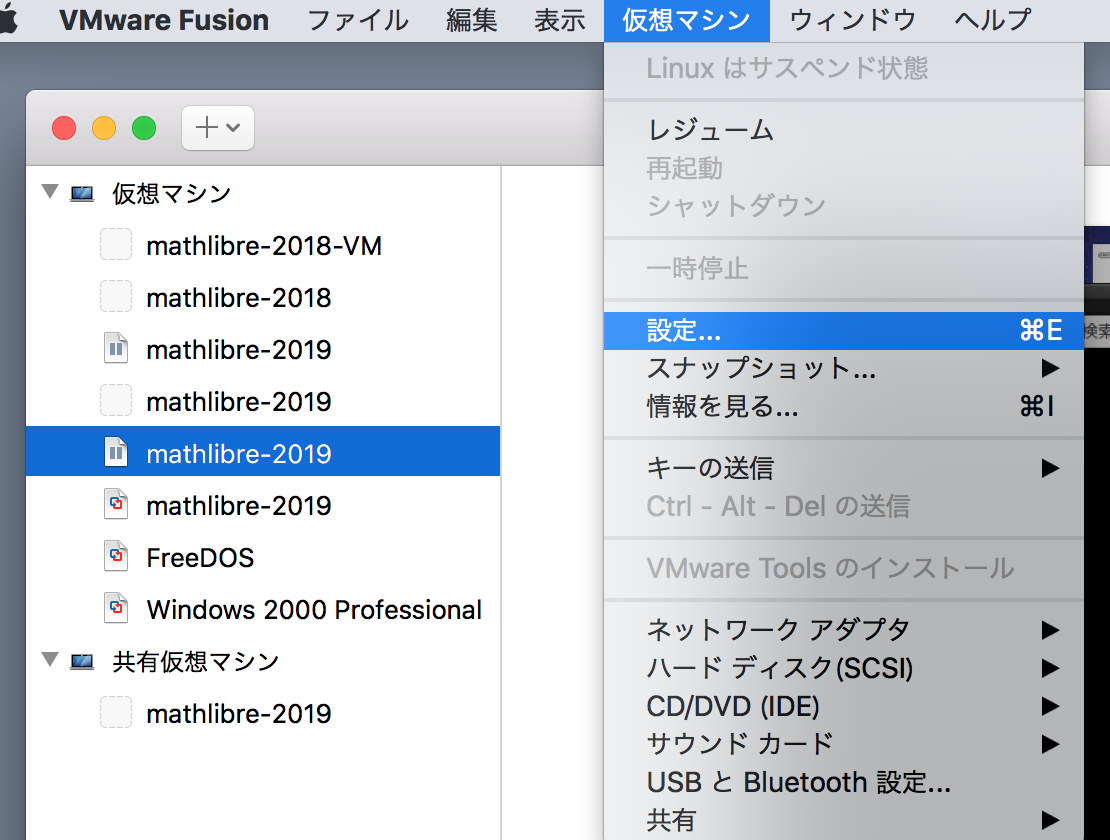Click the laptop icon beside 共有仮想マシン
Viewport: 1110px width, 840px height.
pyautogui.click(x=82, y=662)
